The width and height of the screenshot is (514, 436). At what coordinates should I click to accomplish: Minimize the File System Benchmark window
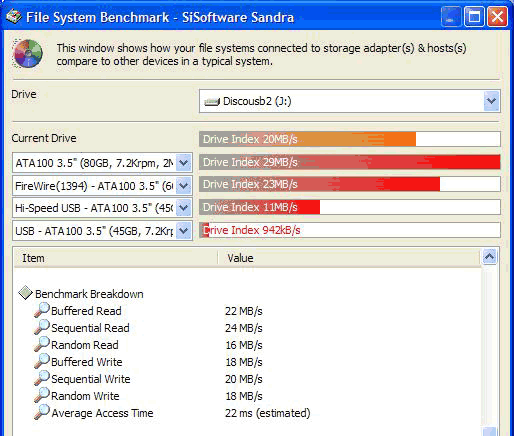451,17
